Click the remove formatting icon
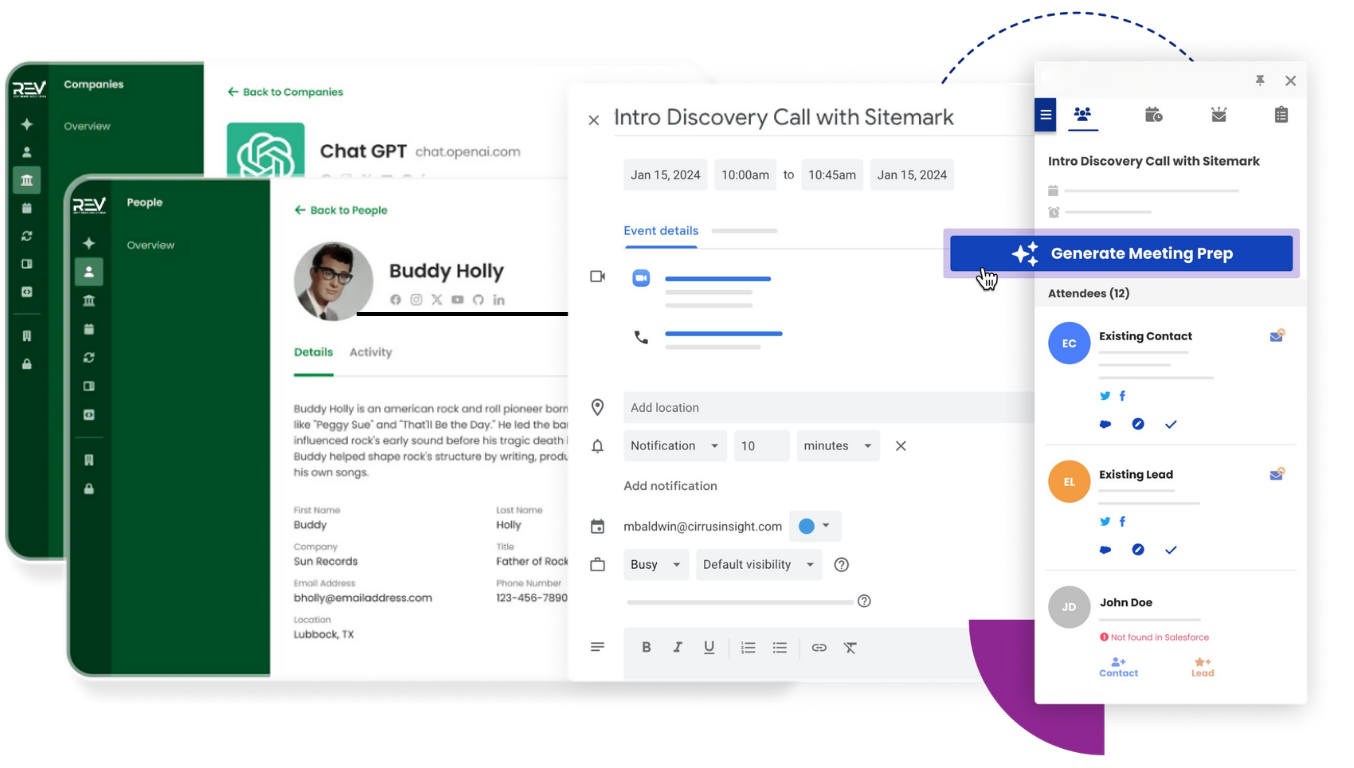1354x768 pixels. pyautogui.click(x=850, y=648)
